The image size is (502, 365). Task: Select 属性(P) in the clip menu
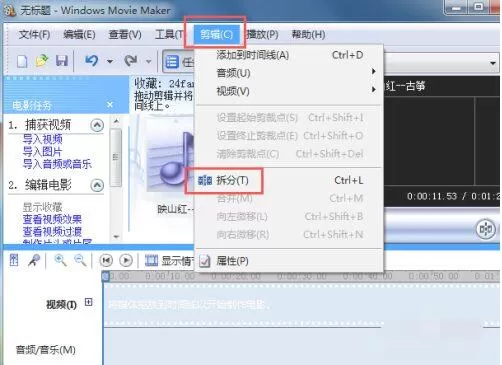coord(289,261)
